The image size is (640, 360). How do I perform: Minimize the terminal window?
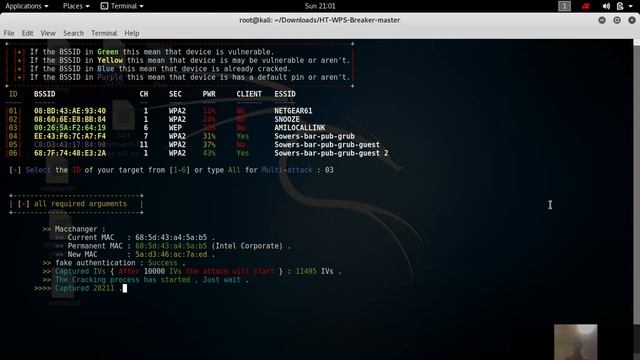coord(602,20)
